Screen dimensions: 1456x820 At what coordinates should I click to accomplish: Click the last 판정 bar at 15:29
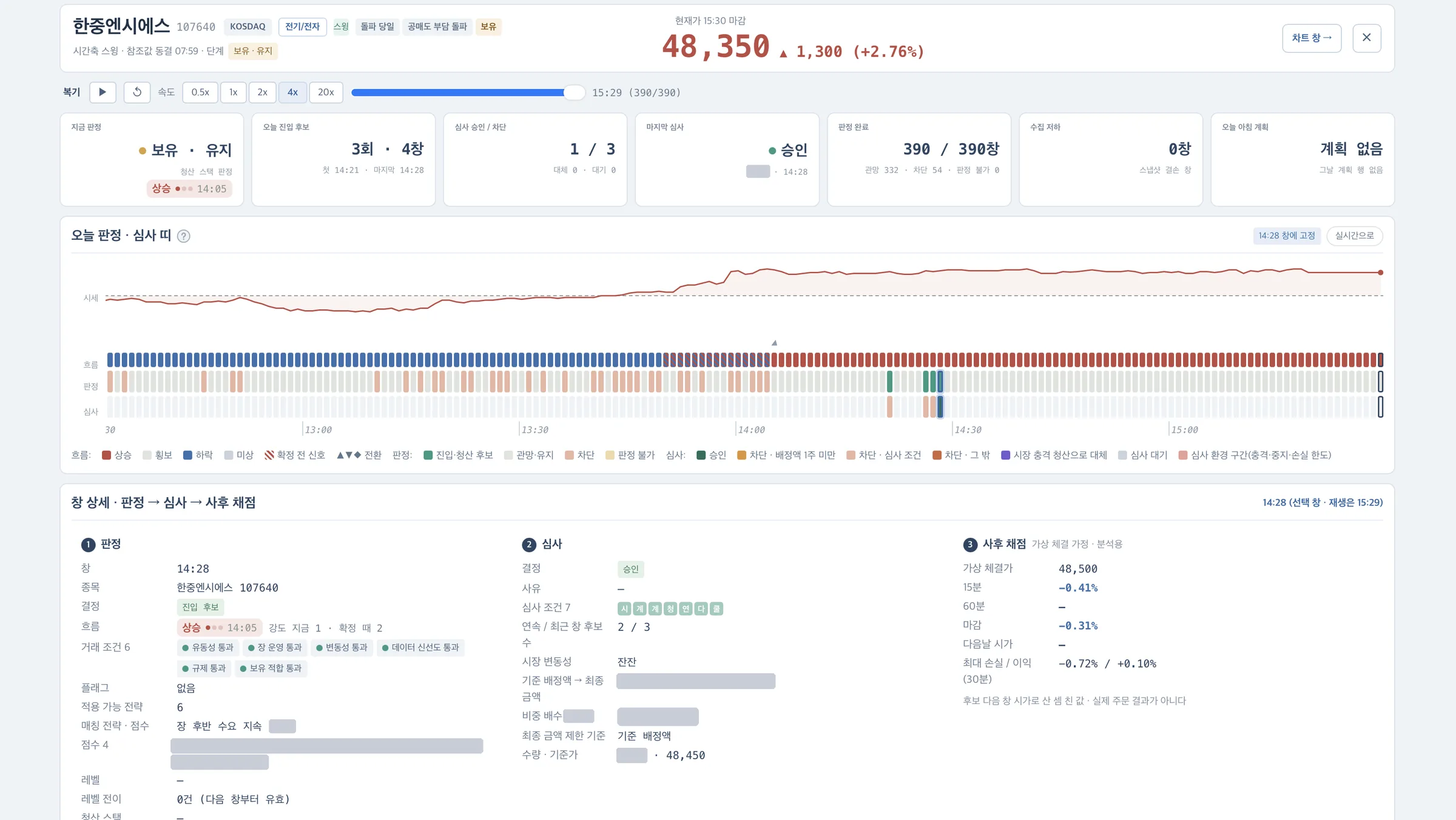click(x=1381, y=382)
